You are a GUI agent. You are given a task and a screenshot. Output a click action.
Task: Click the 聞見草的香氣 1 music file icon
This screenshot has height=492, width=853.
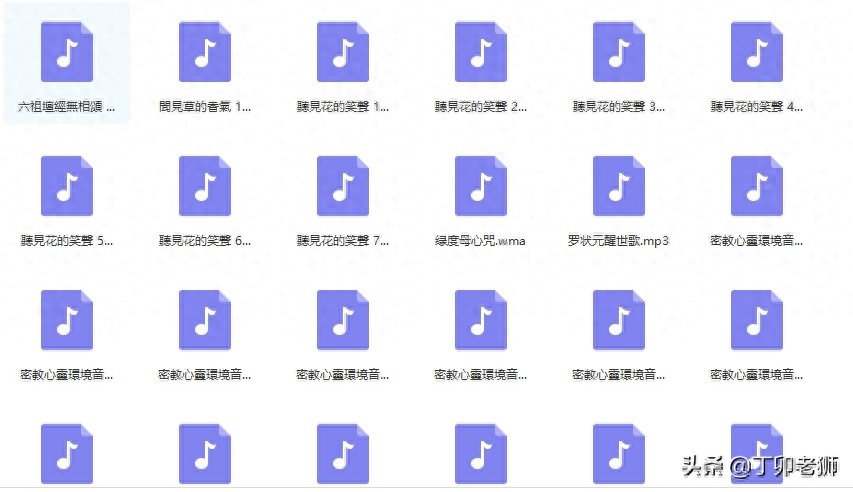[205, 52]
